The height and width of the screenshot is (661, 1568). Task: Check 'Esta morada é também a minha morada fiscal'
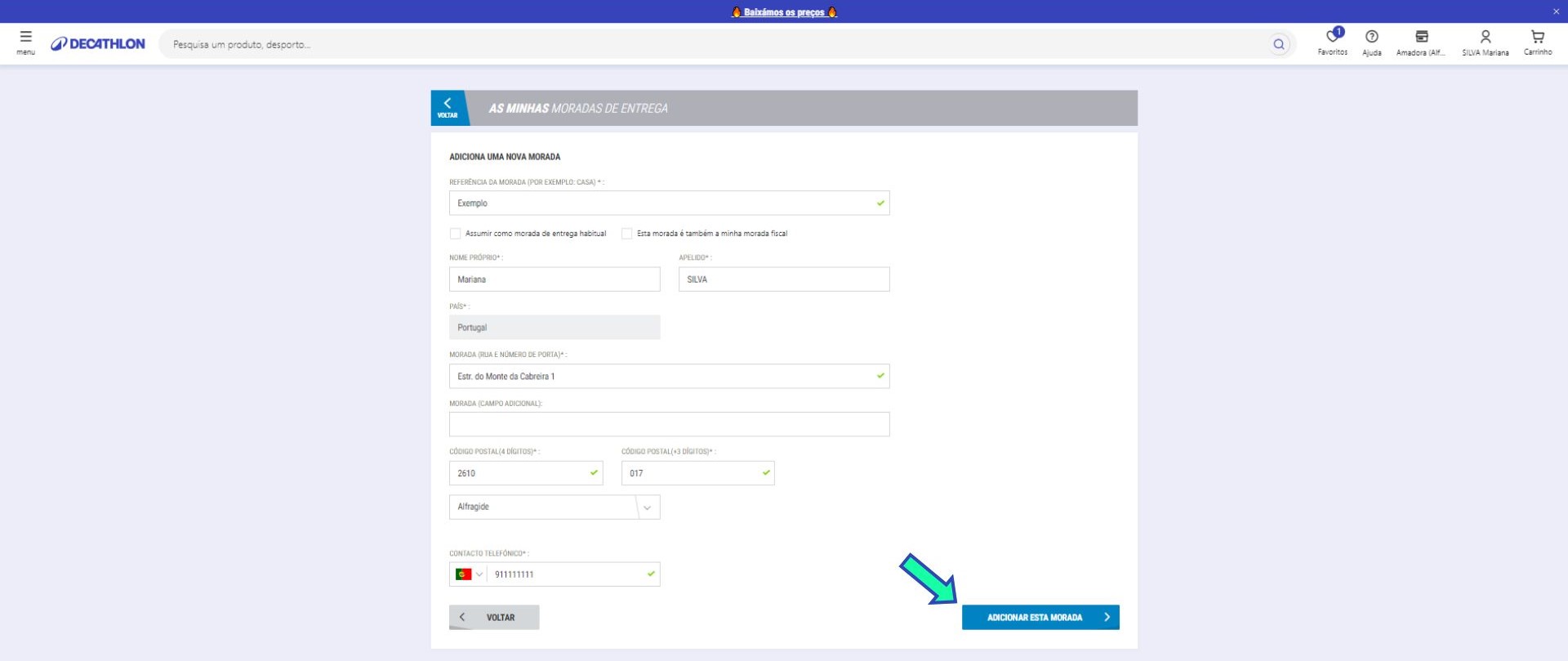tap(627, 234)
